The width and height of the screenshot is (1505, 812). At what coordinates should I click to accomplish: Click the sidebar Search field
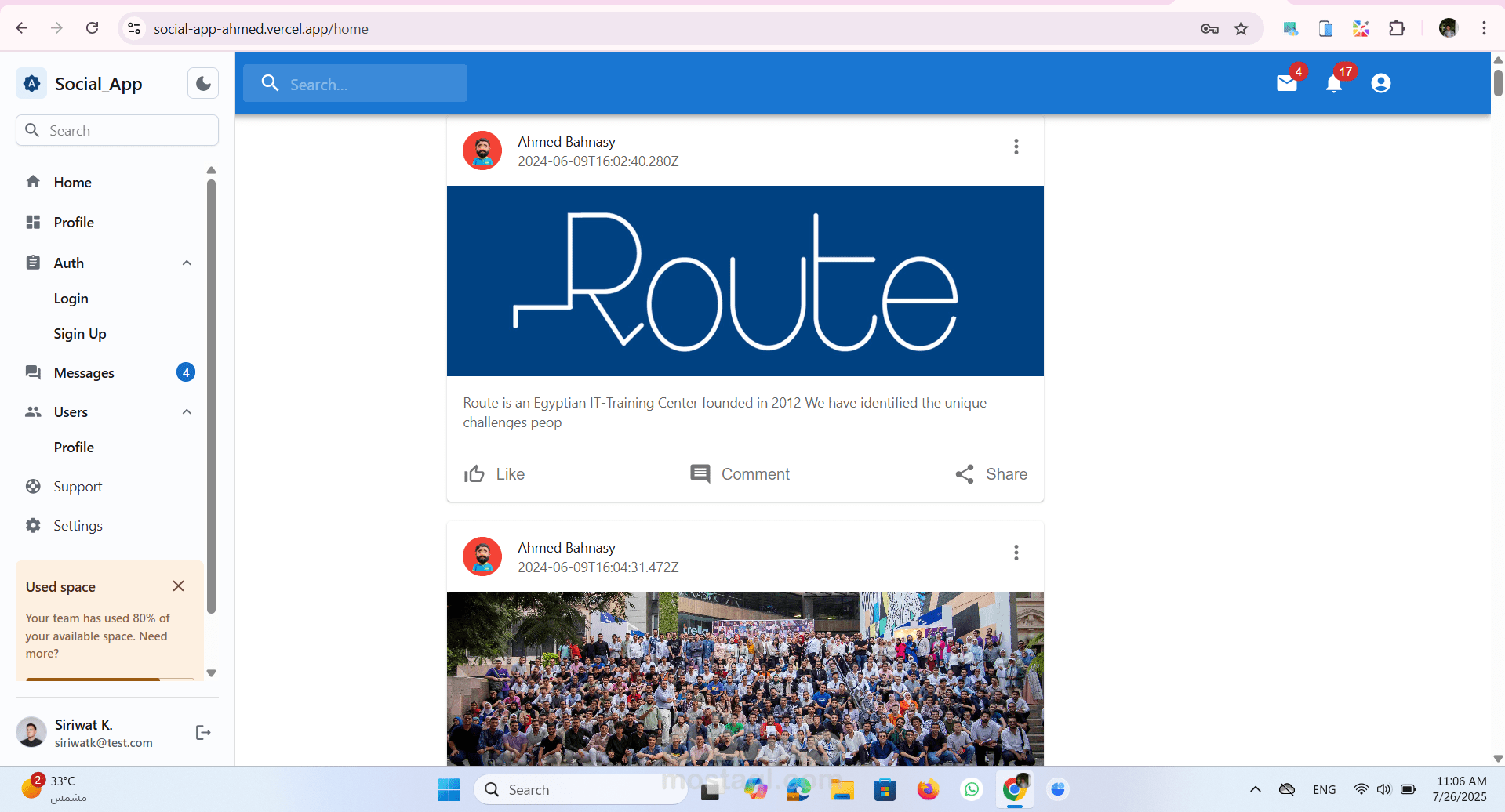coord(117,130)
